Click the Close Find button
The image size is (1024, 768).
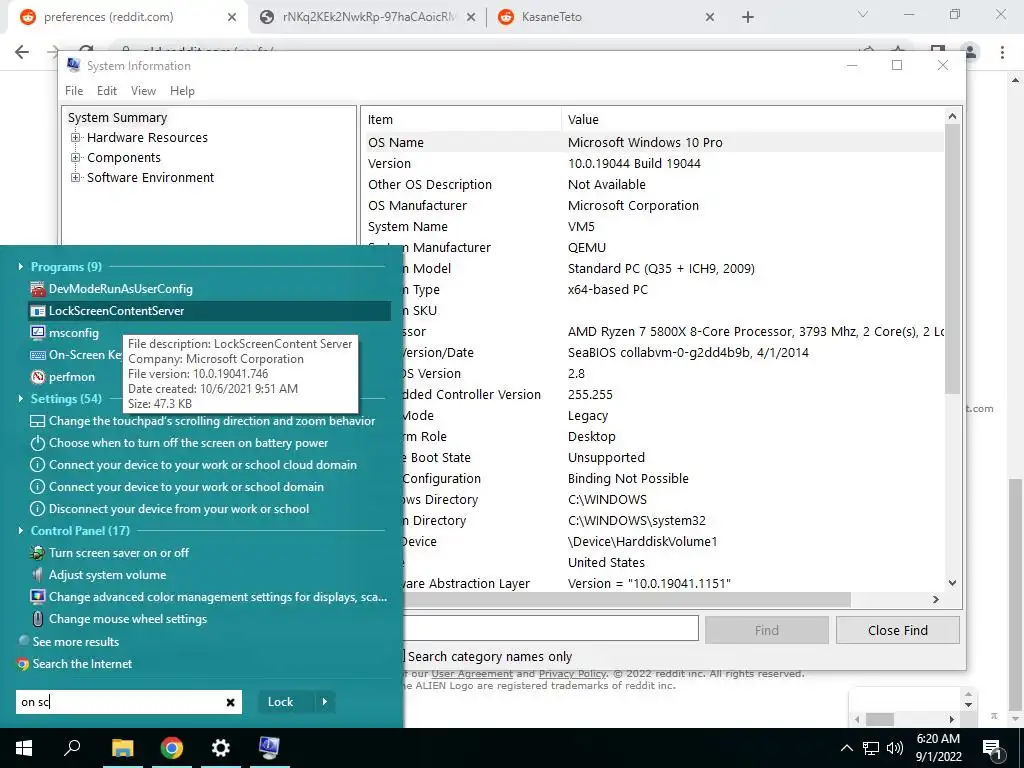(x=897, y=630)
